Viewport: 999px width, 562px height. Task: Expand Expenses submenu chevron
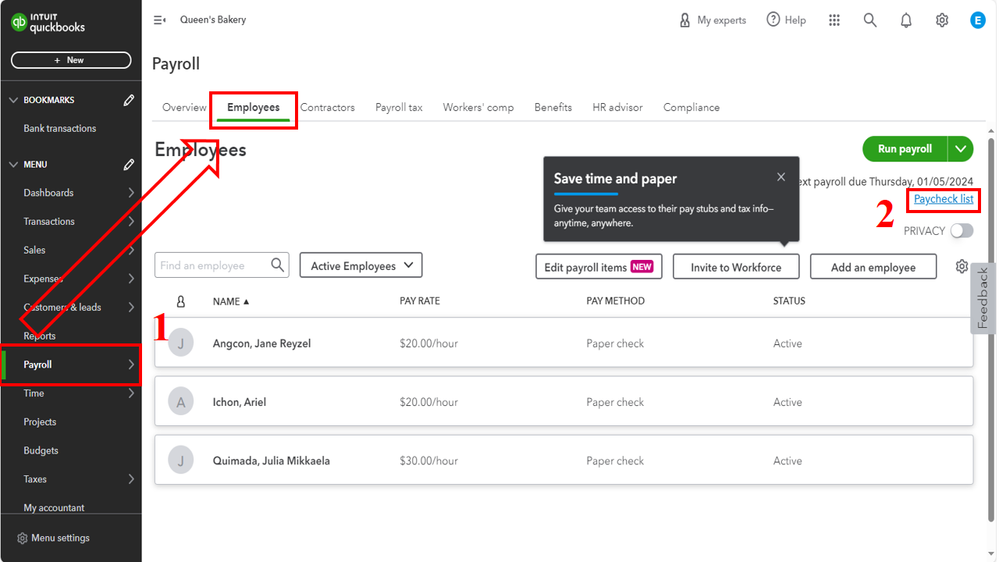tap(131, 278)
